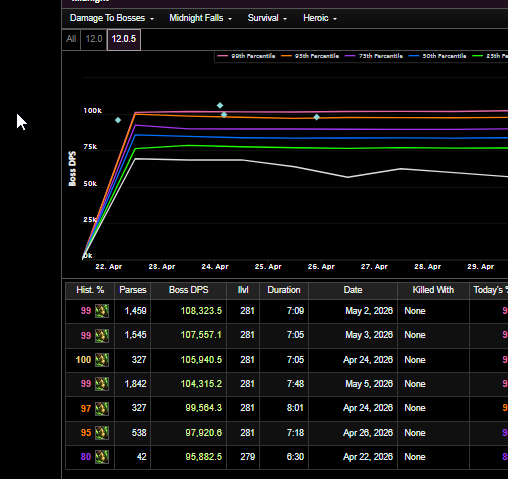Click the 24. Apr axis label

[x=215, y=267]
